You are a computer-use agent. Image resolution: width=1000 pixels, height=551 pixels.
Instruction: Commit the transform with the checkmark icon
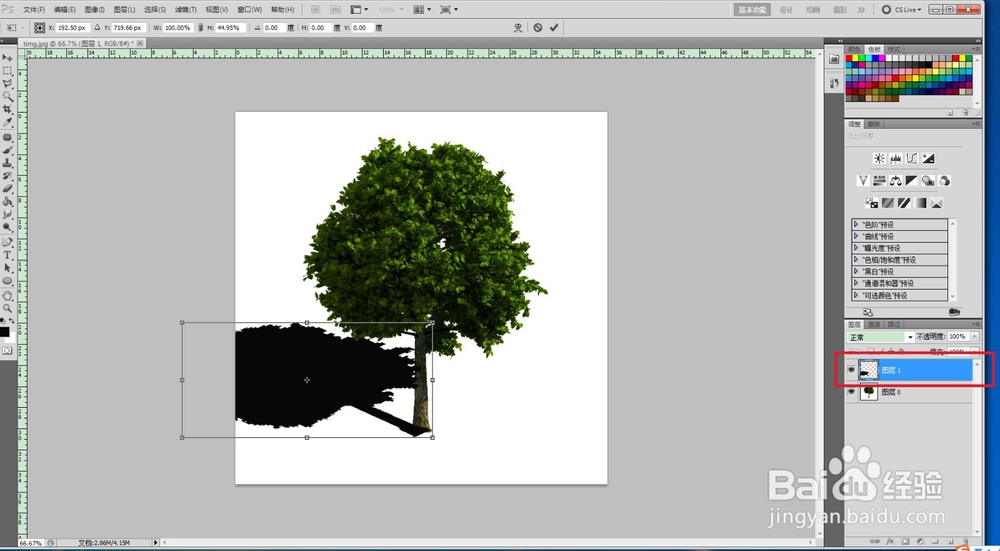554,28
